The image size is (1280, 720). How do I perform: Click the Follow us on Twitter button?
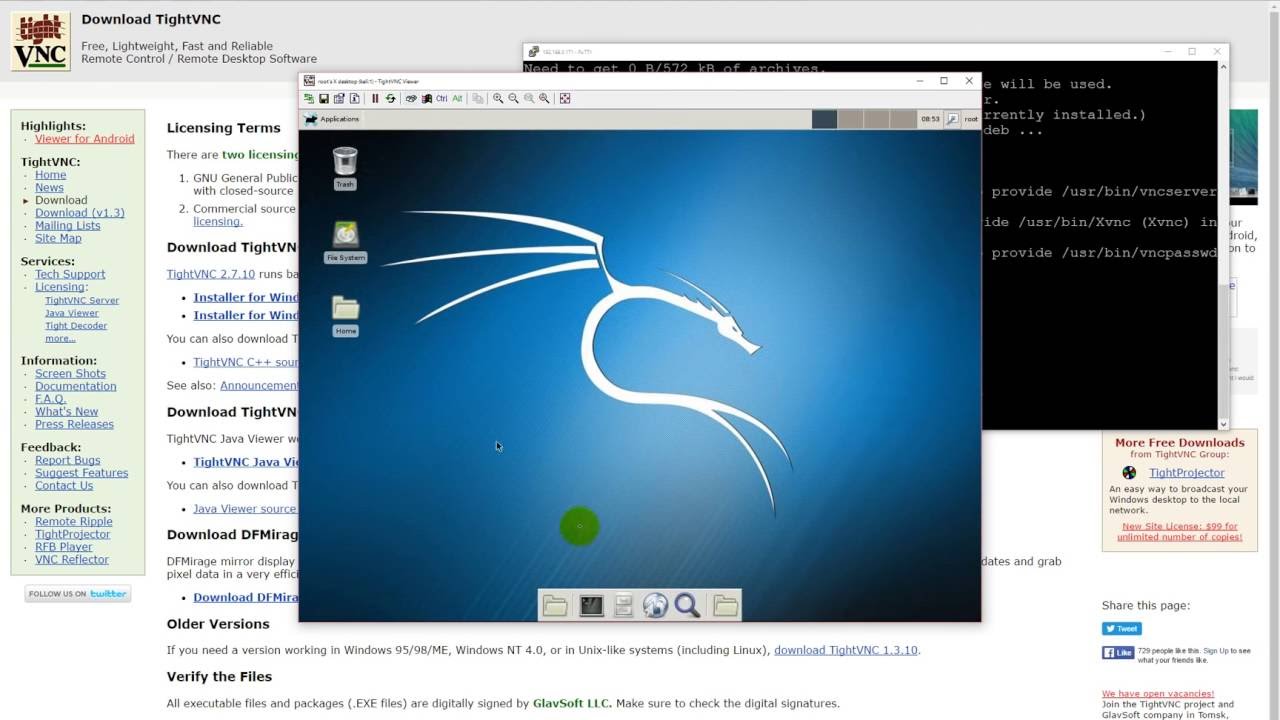tap(78, 594)
